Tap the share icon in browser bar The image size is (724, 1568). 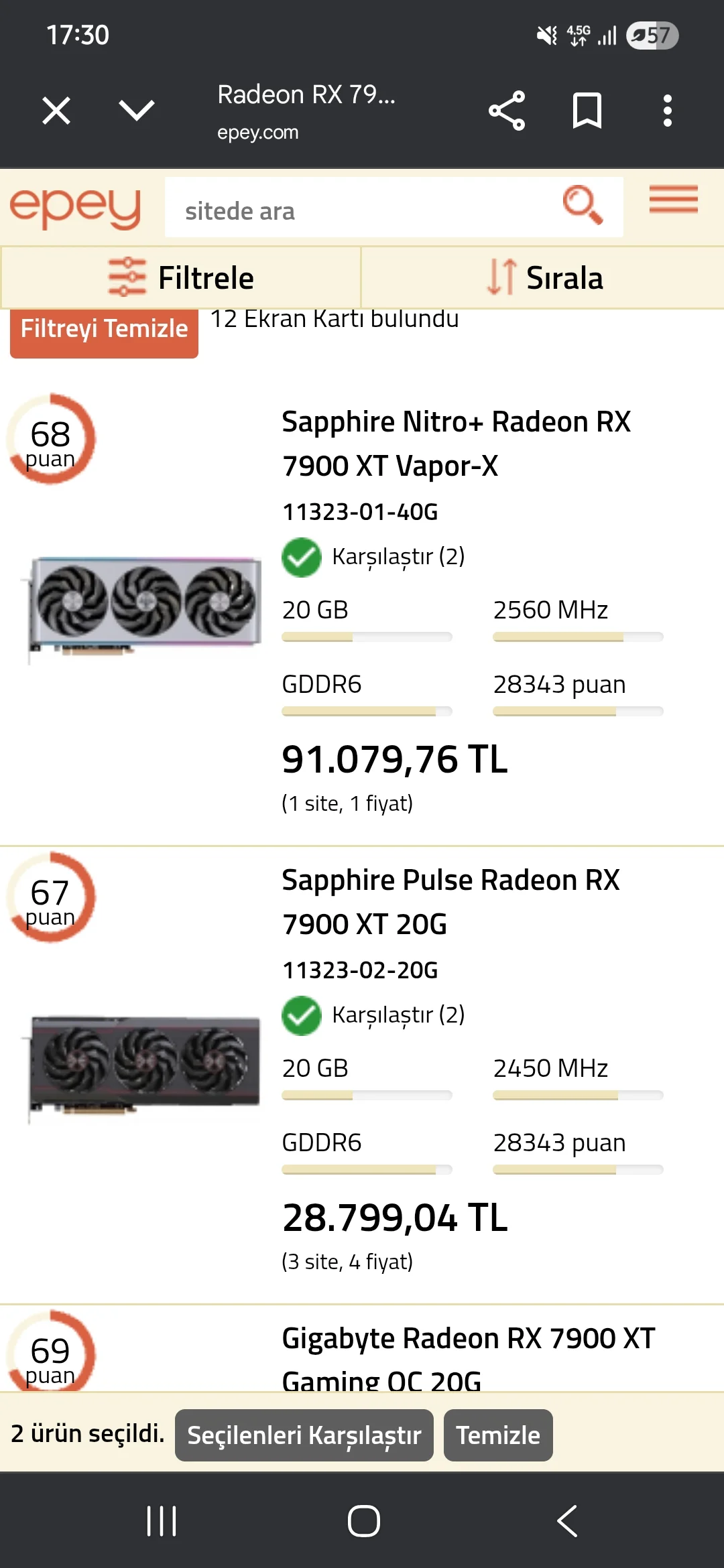[x=507, y=111]
